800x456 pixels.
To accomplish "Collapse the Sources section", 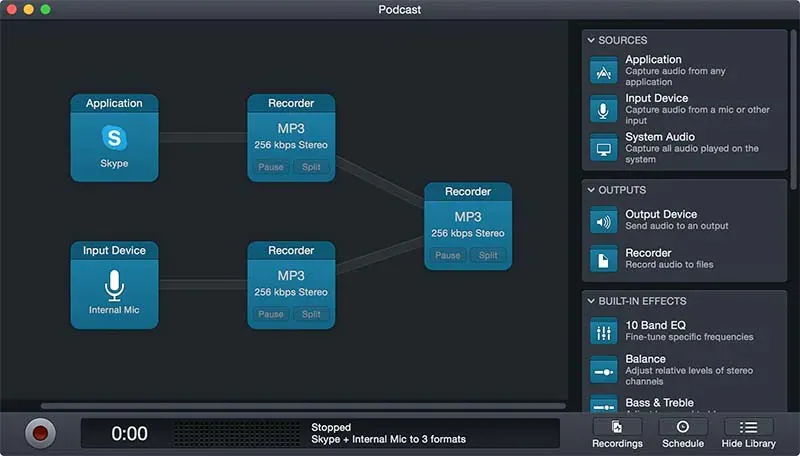I will pyautogui.click(x=591, y=40).
